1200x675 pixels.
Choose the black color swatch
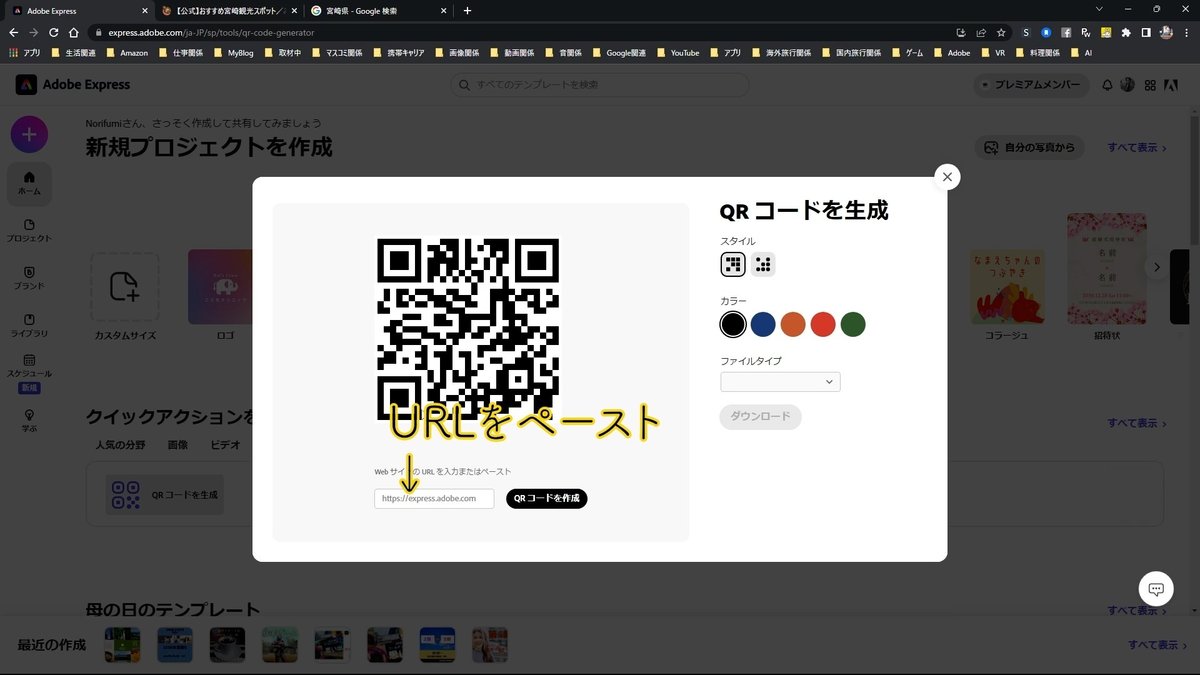click(733, 324)
